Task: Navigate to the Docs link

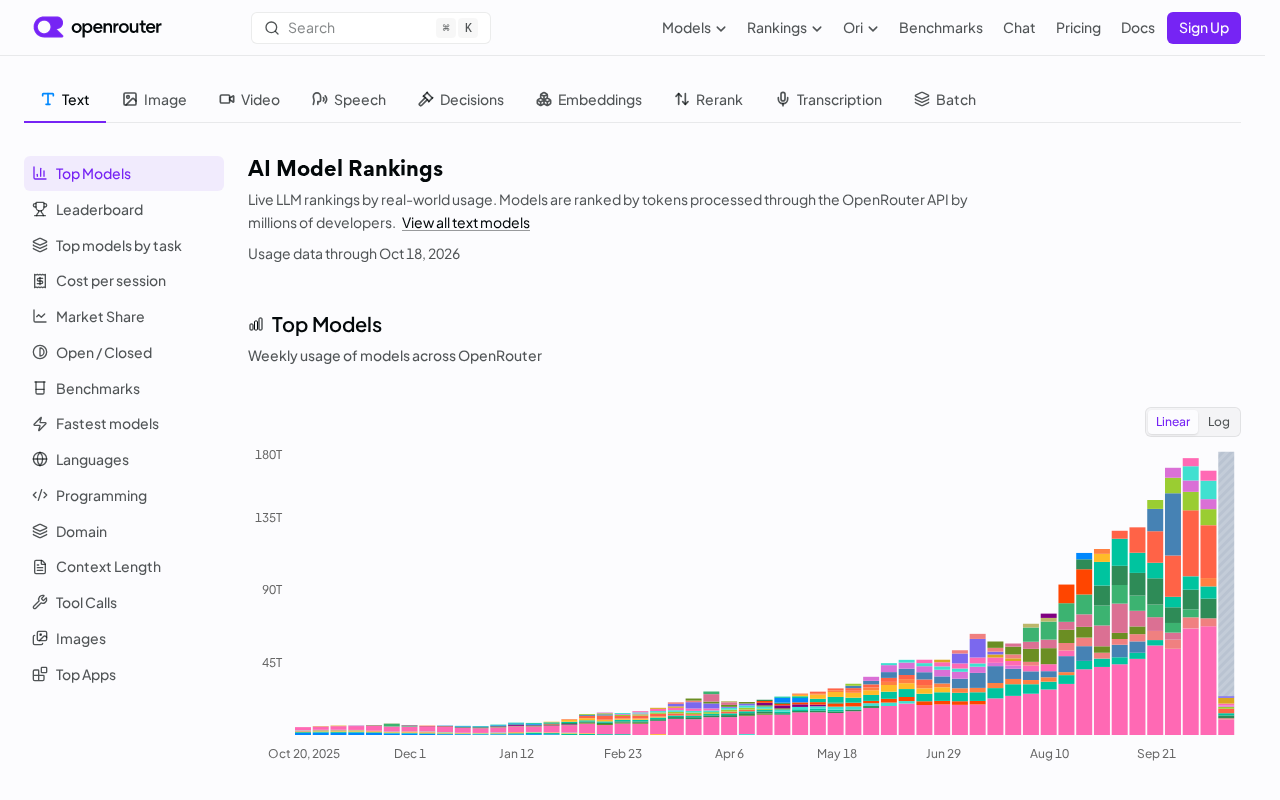Action: pyautogui.click(x=1138, y=28)
